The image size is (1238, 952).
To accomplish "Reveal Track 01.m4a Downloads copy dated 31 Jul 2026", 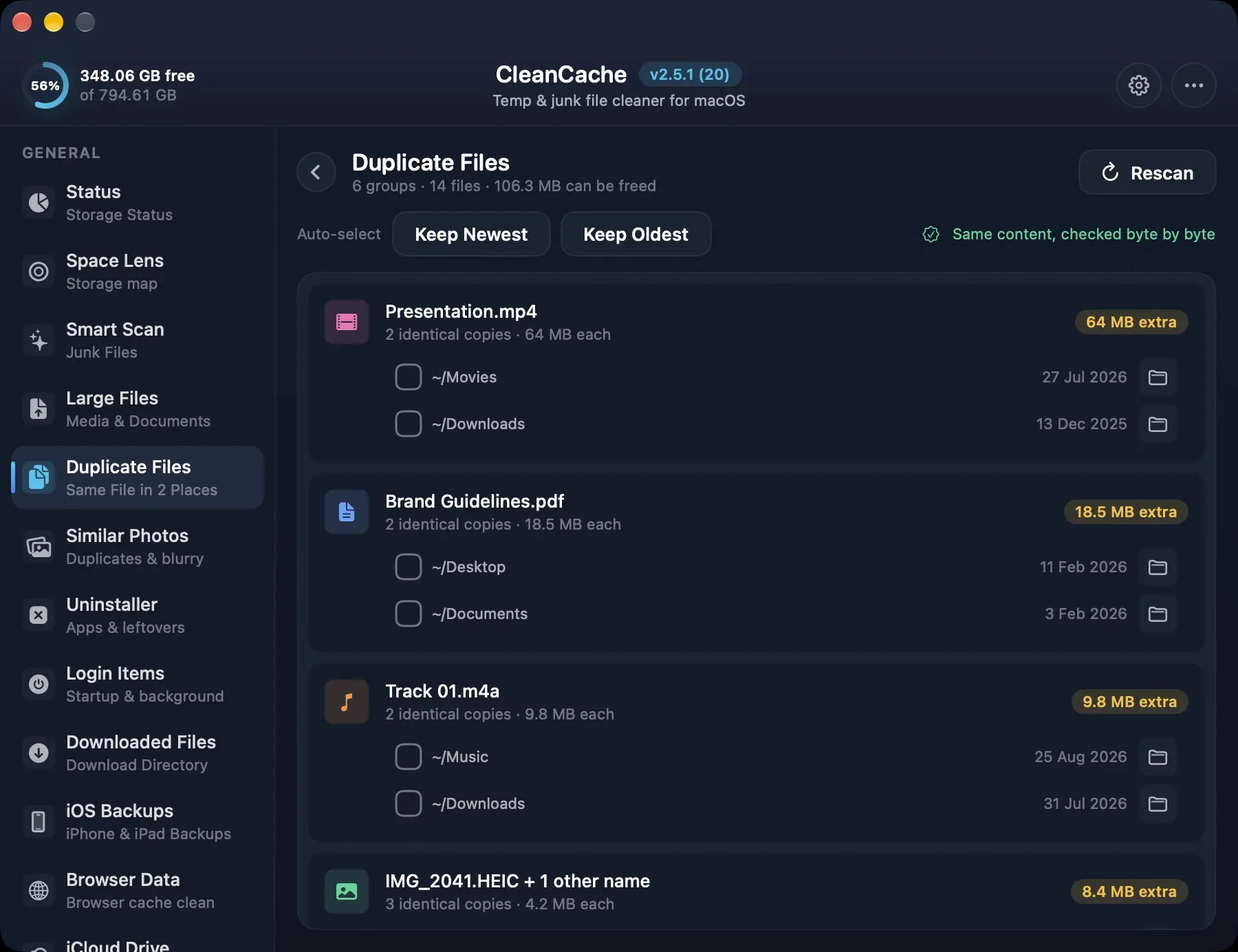I will click(1158, 803).
